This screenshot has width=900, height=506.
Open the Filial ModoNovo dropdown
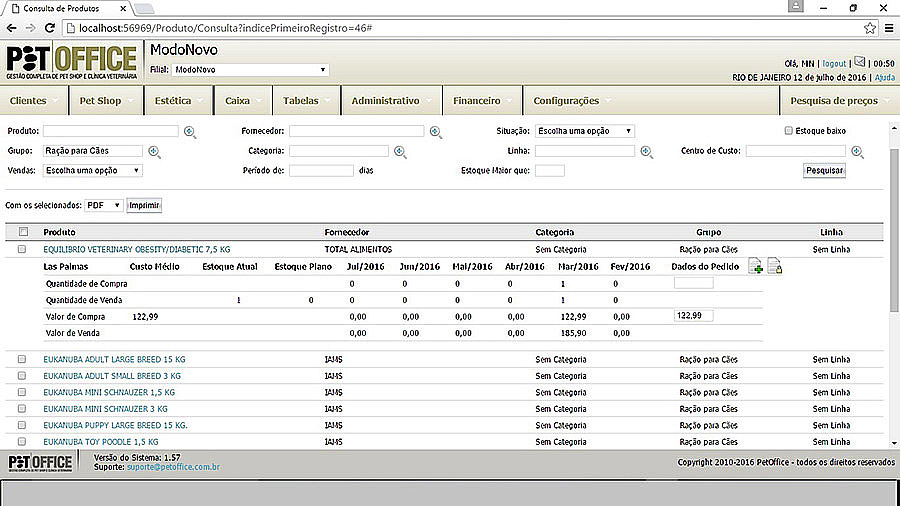coord(250,70)
